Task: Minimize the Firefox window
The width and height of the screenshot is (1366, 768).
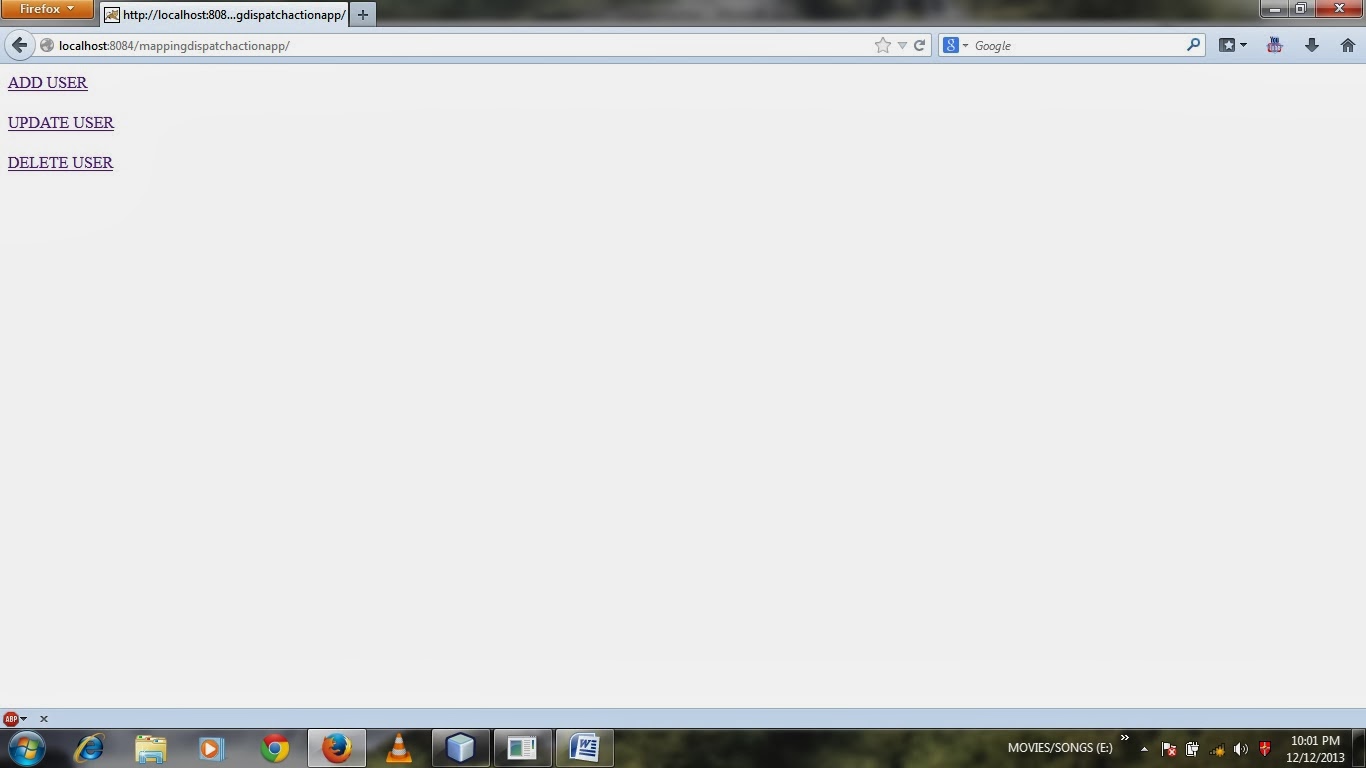Action: tap(1274, 9)
